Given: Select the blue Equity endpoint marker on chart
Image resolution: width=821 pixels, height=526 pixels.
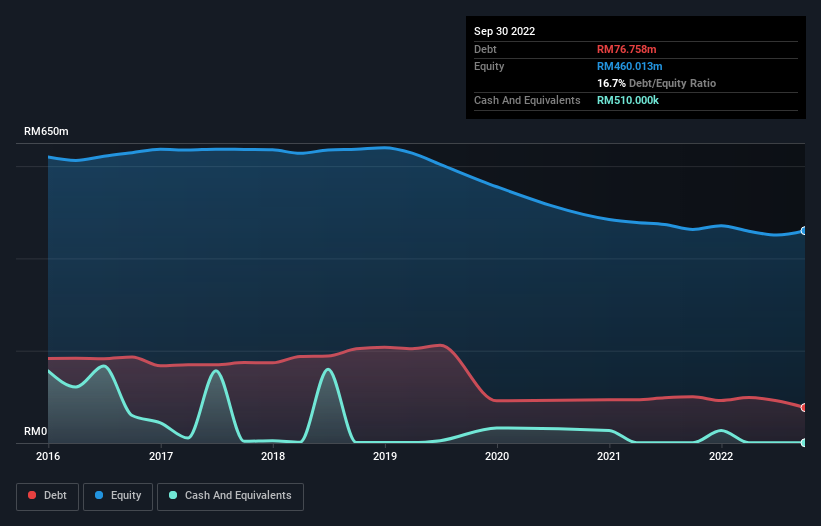Looking at the screenshot, I should click(x=804, y=231).
